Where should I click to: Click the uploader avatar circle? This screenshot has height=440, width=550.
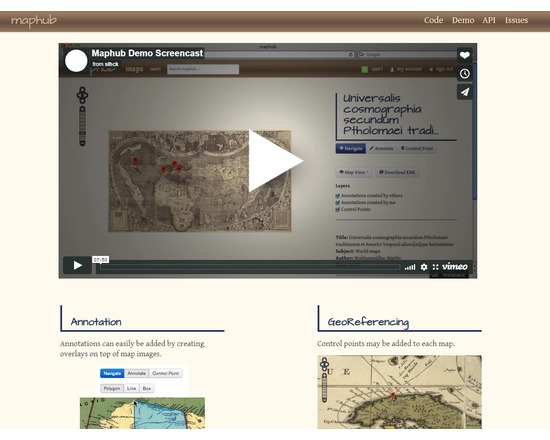coord(76,61)
